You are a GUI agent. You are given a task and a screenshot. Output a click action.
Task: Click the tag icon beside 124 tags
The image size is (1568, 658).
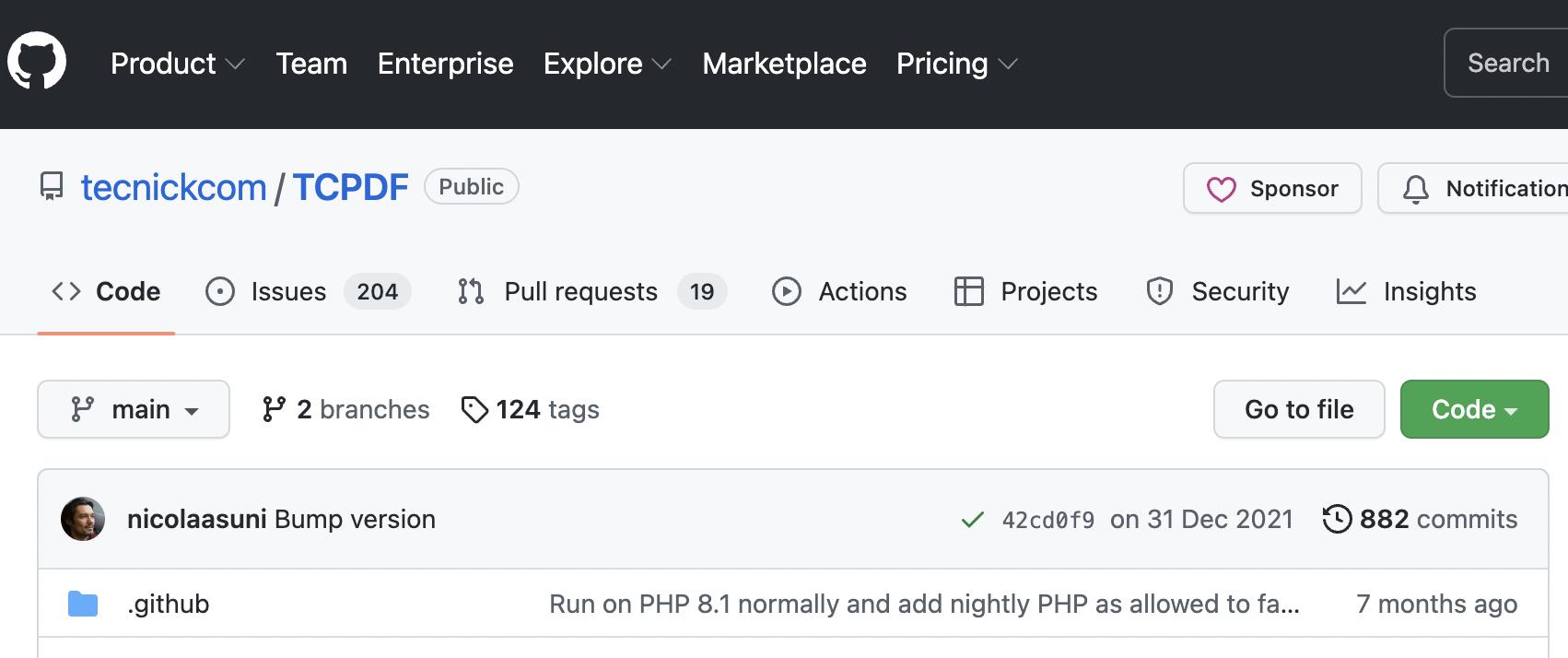pyautogui.click(x=474, y=409)
